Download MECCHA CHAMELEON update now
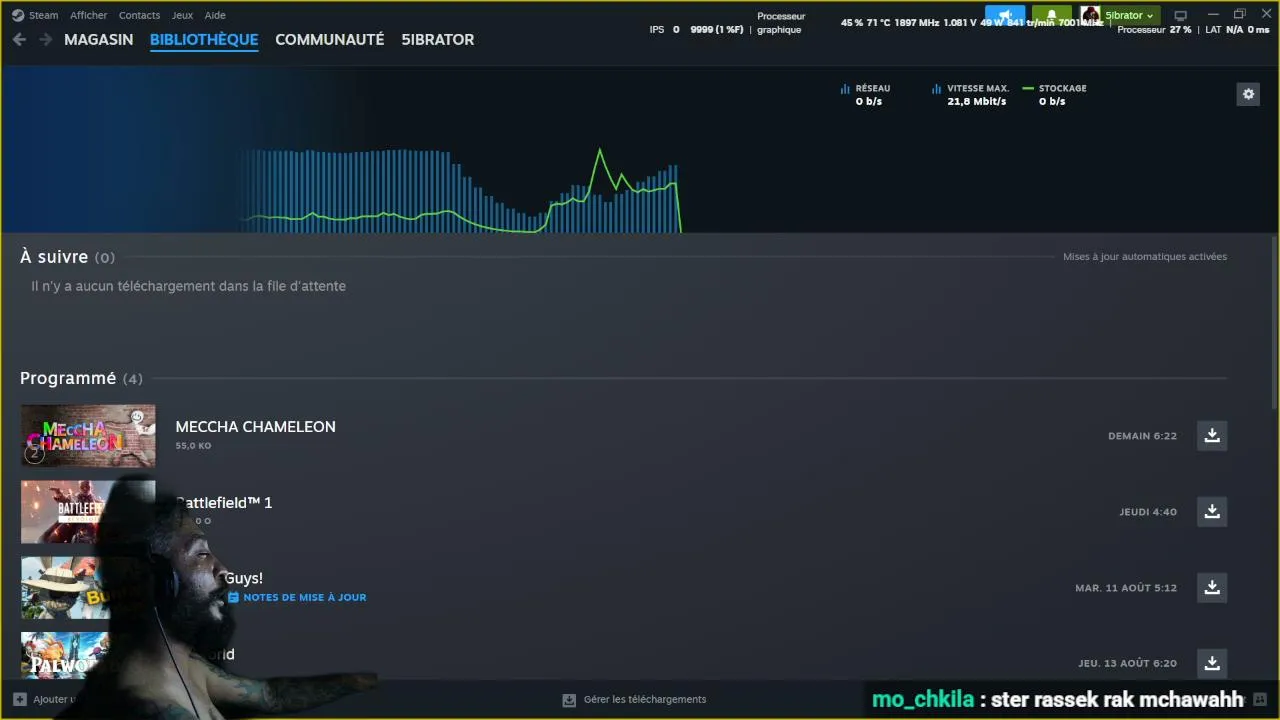1280x720 pixels. [x=1212, y=435]
